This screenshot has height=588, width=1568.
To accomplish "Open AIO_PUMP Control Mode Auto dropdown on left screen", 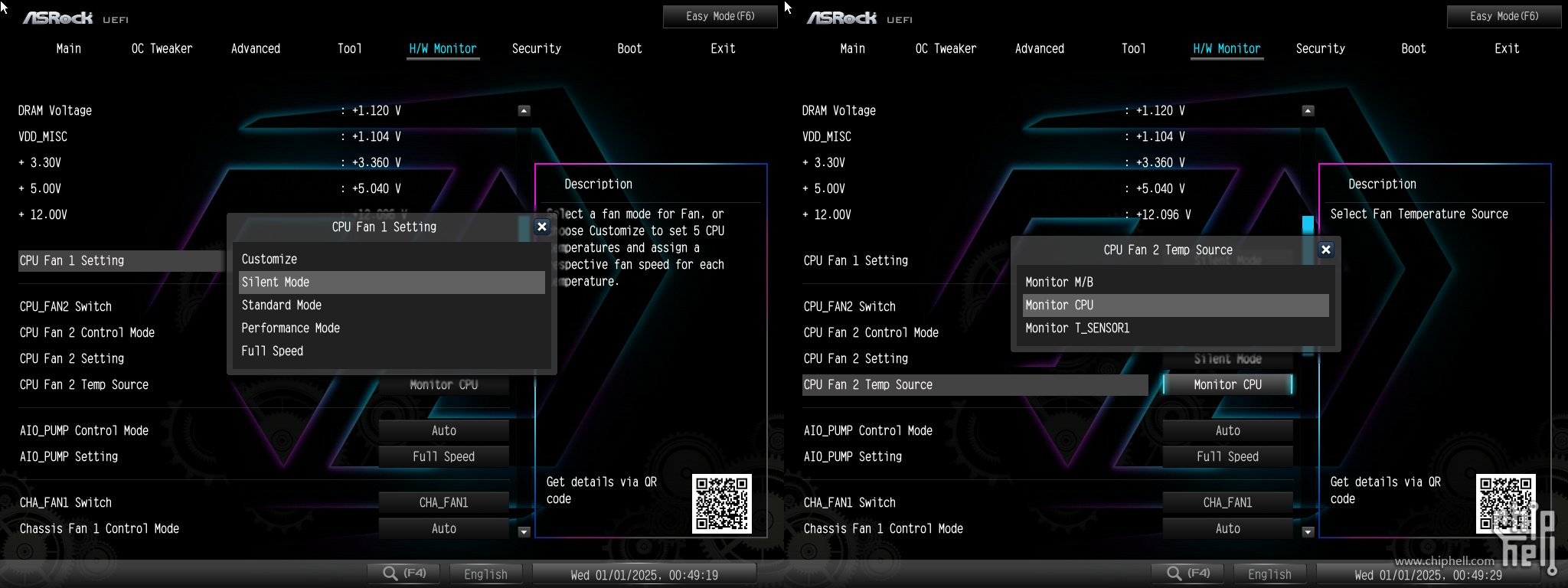I will pyautogui.click(x=444, y=431).
